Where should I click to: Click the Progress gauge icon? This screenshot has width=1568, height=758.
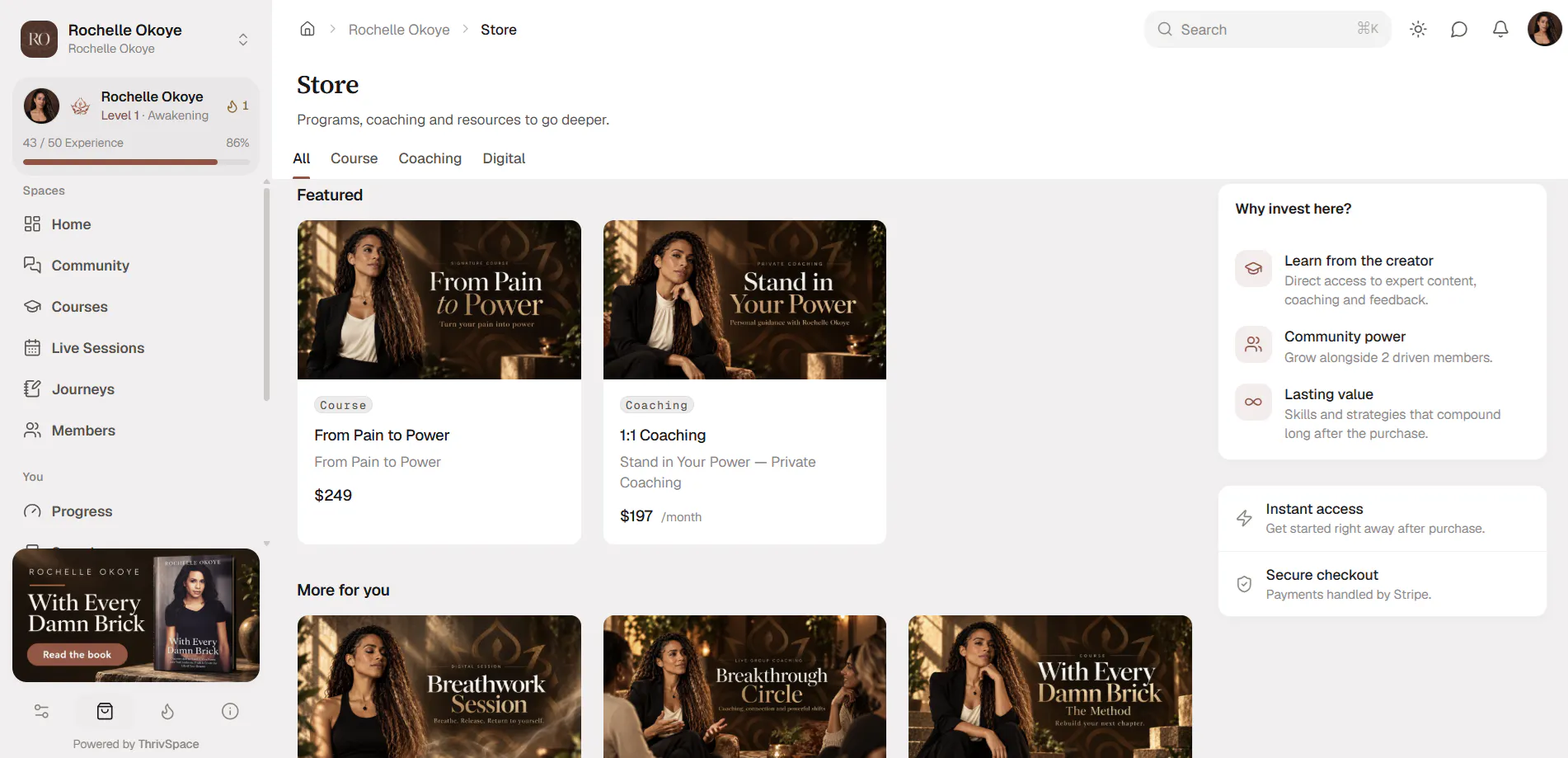(x=32, y=511)
